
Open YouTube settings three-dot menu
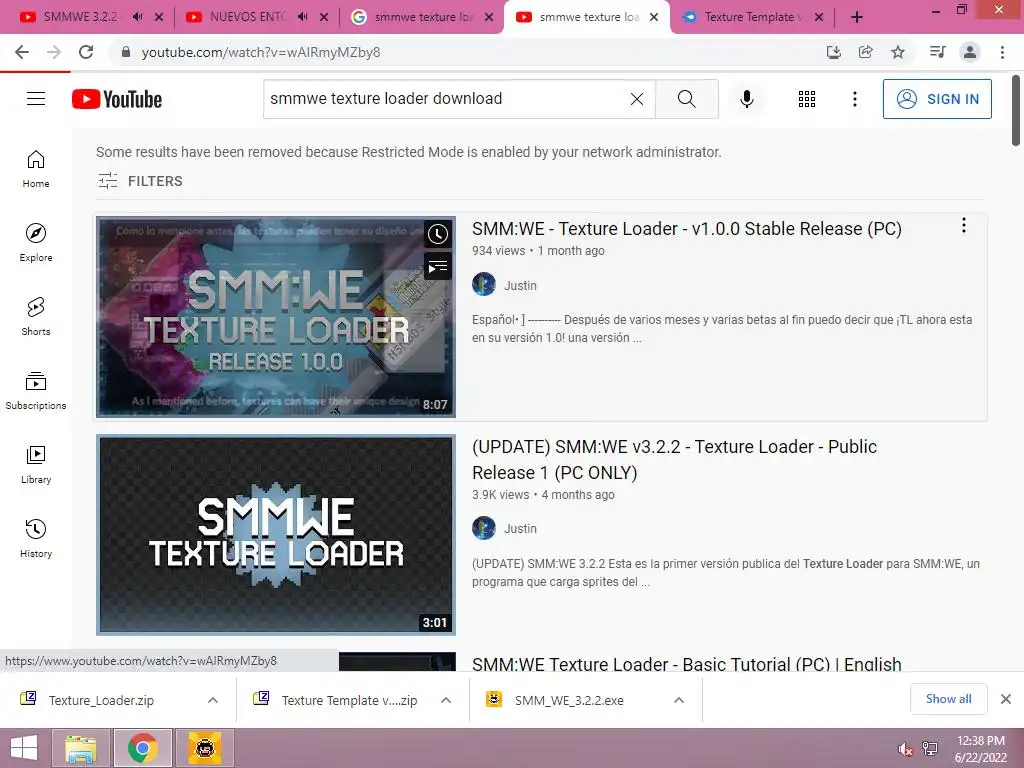point(854,99)
